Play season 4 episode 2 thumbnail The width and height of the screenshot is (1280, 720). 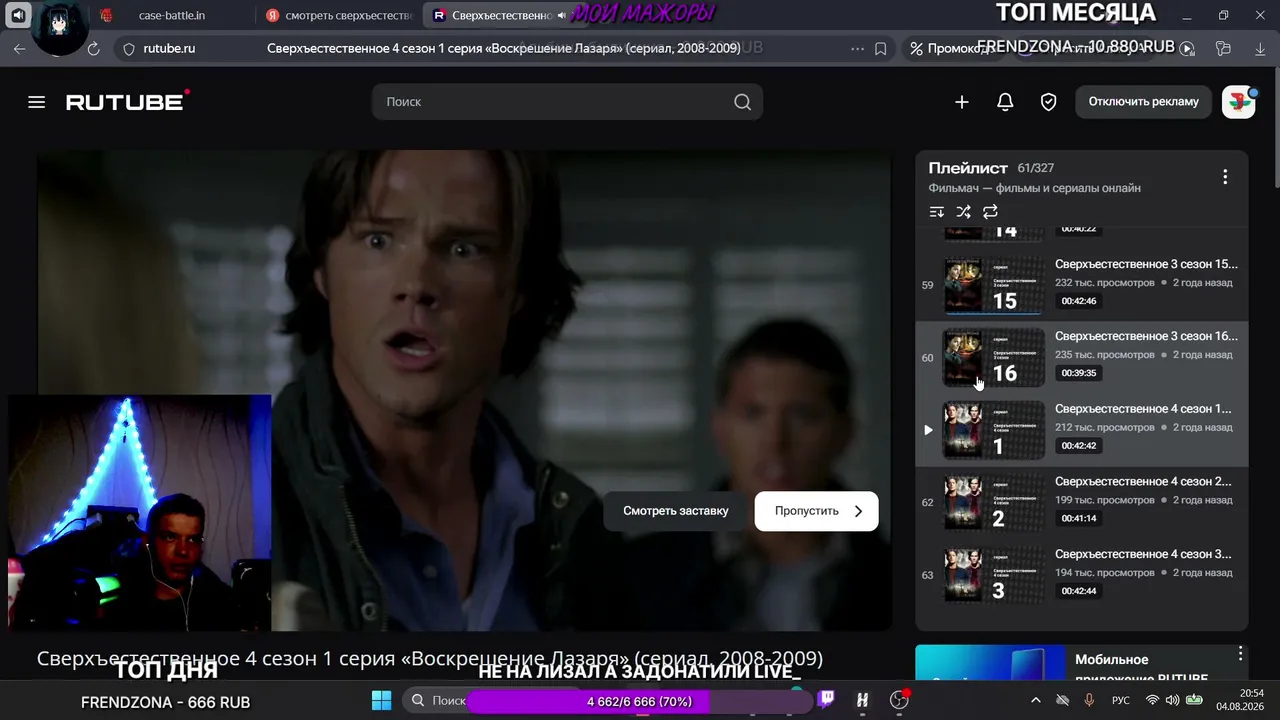(994, 503)
